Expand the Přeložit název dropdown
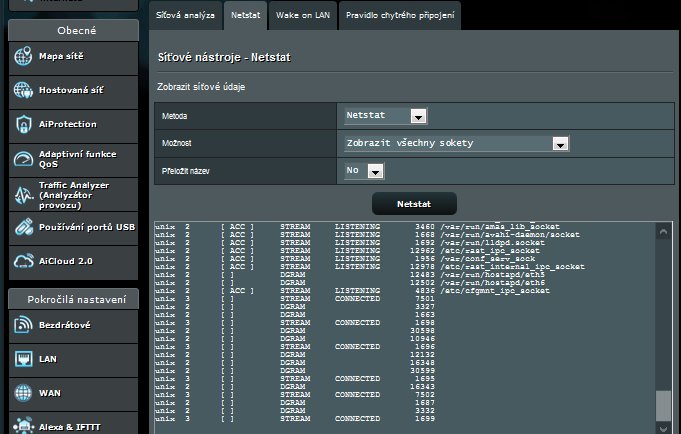Viewport: 681px width, 434px height. [x=363, y=171]
